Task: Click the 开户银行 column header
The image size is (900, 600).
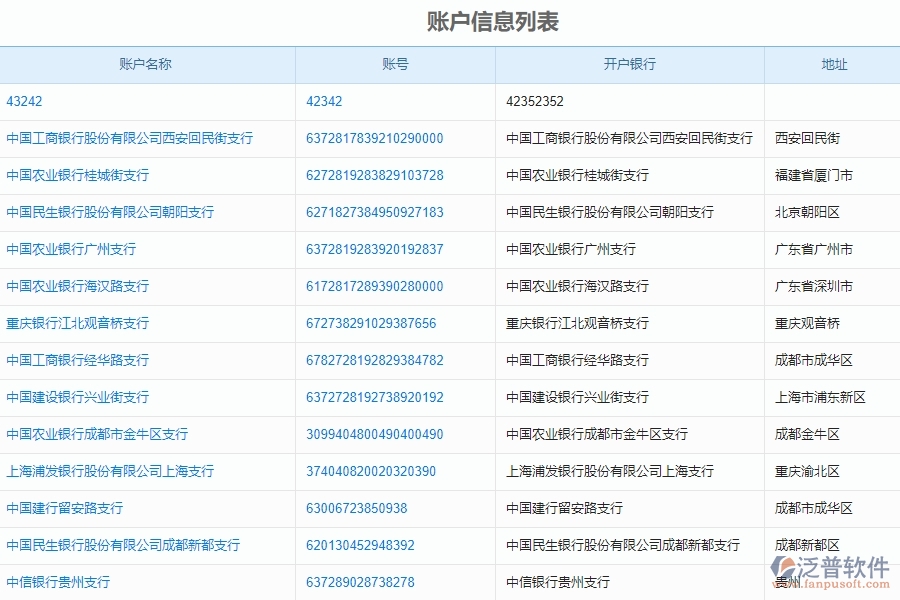Action: click(x=629, y=64)
